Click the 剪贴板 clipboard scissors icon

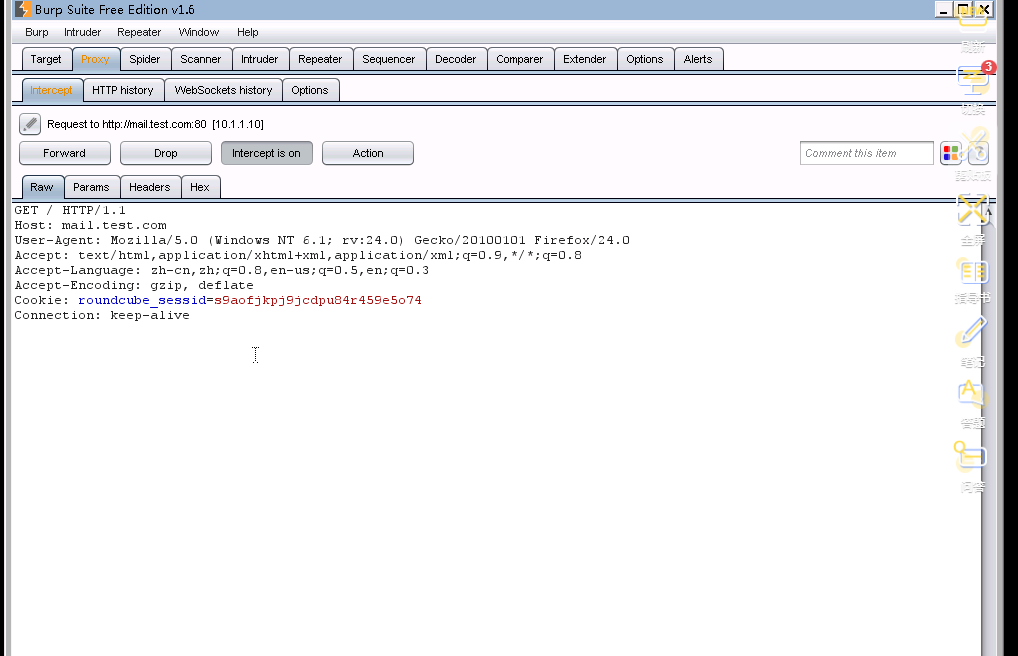(974, 145)
